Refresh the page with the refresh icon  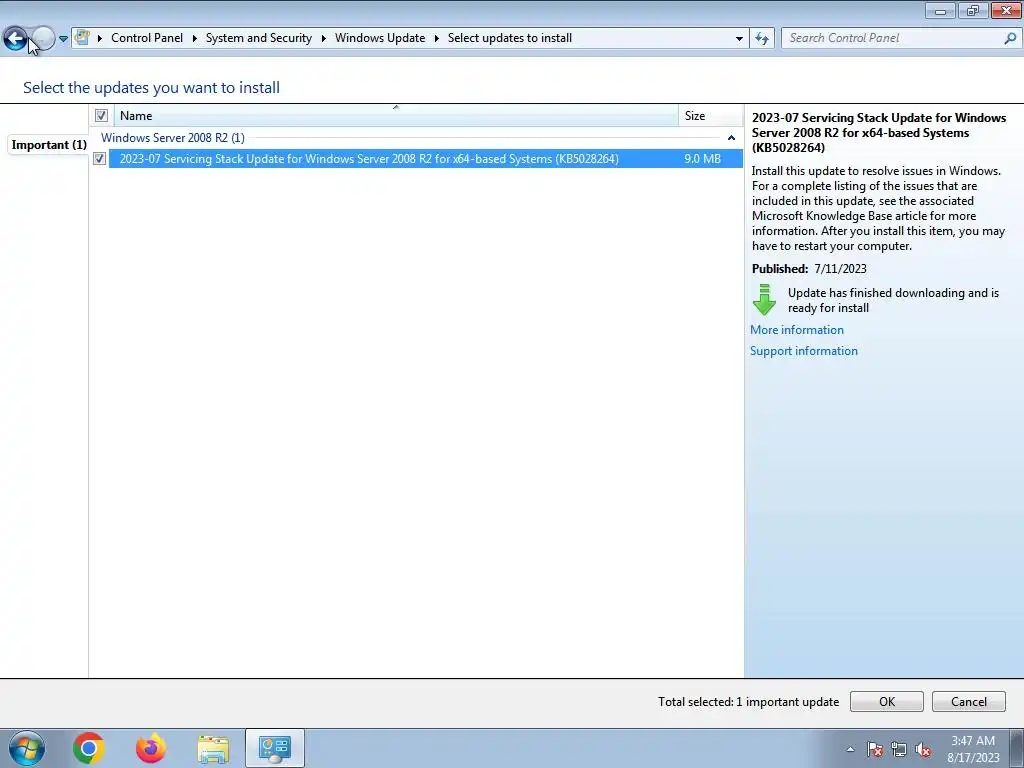click(x=762, y=39)
